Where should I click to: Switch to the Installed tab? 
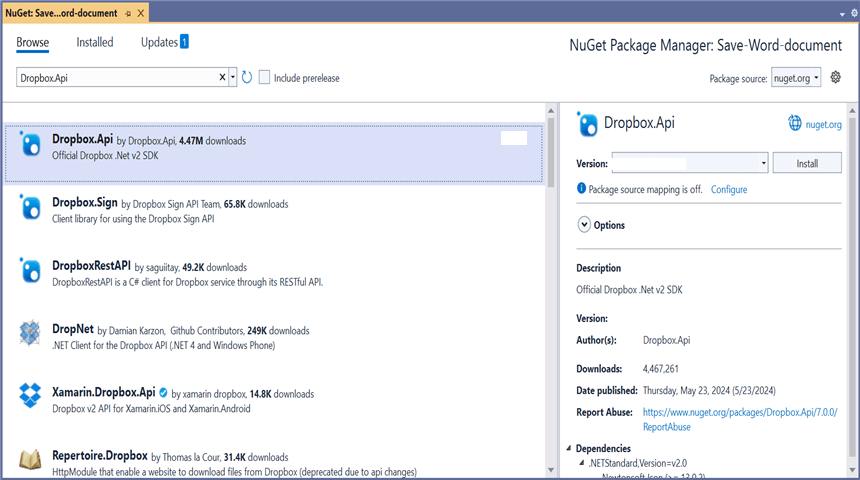pos(95,42)
